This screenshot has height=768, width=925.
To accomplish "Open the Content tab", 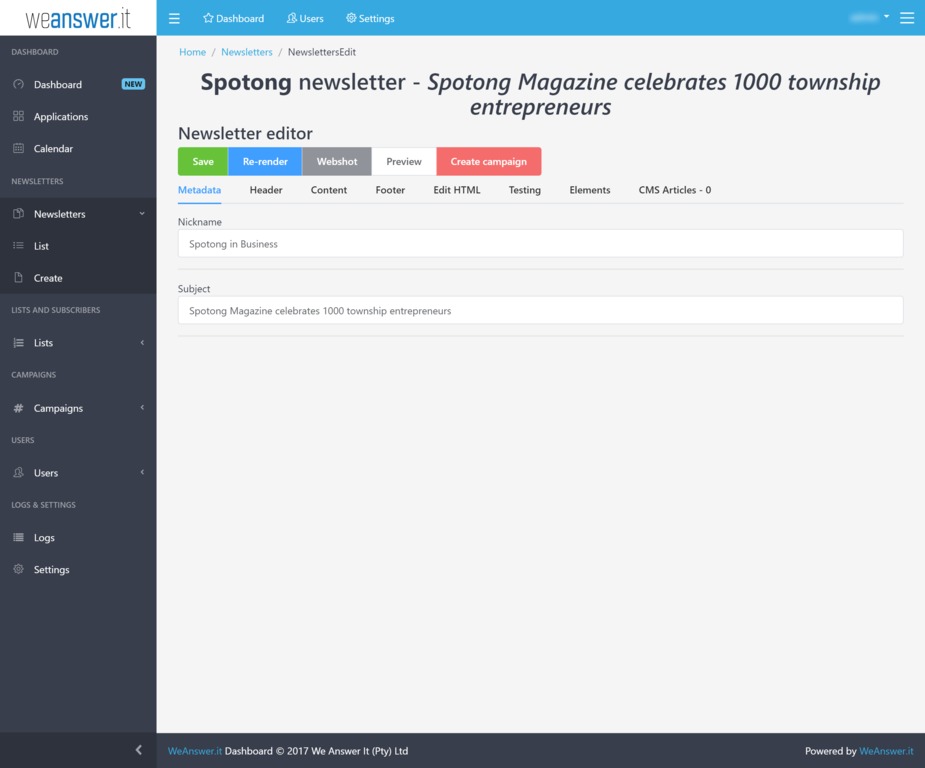I will 328,190.
